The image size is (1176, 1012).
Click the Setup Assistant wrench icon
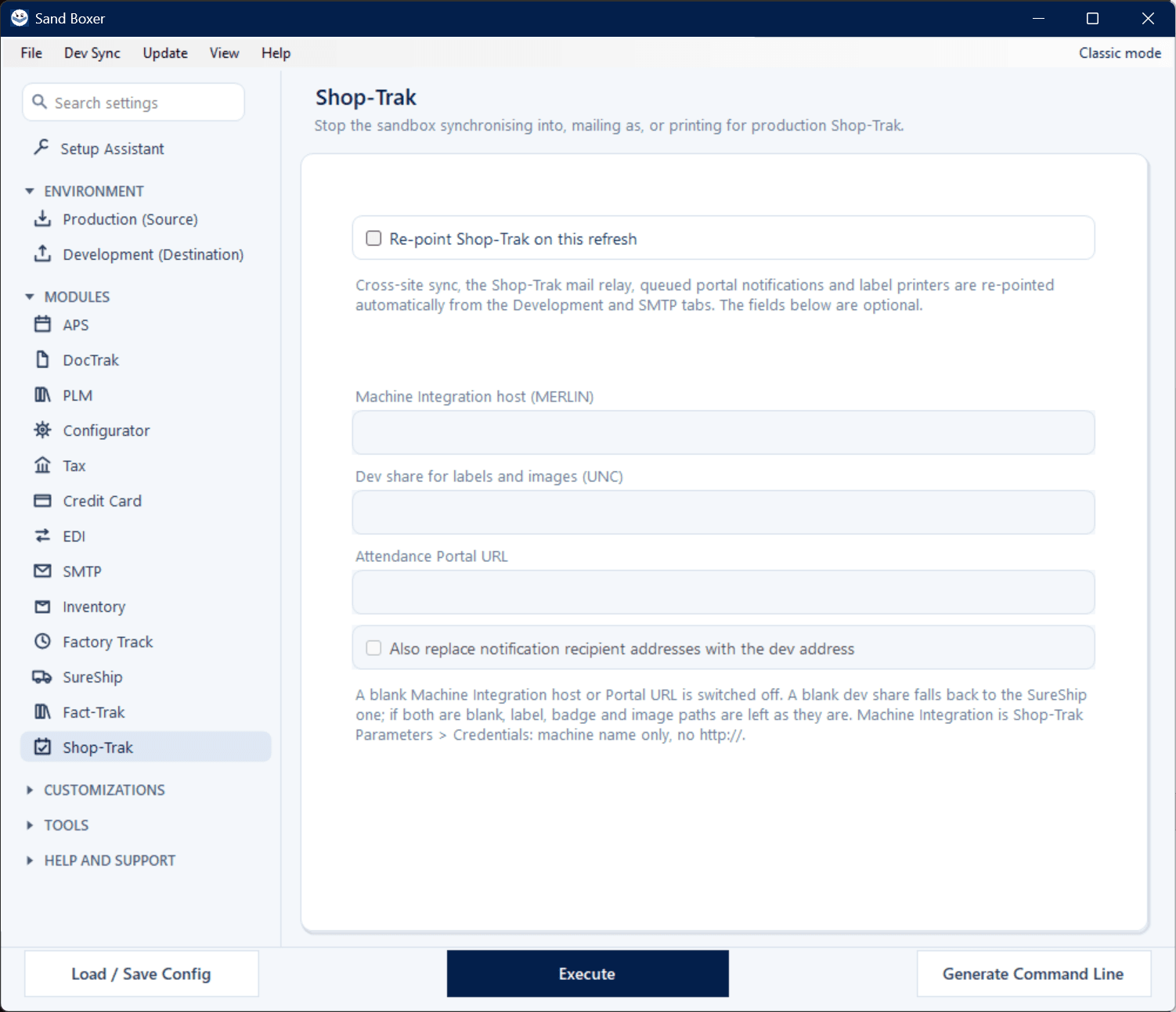[x=42, y=147]
